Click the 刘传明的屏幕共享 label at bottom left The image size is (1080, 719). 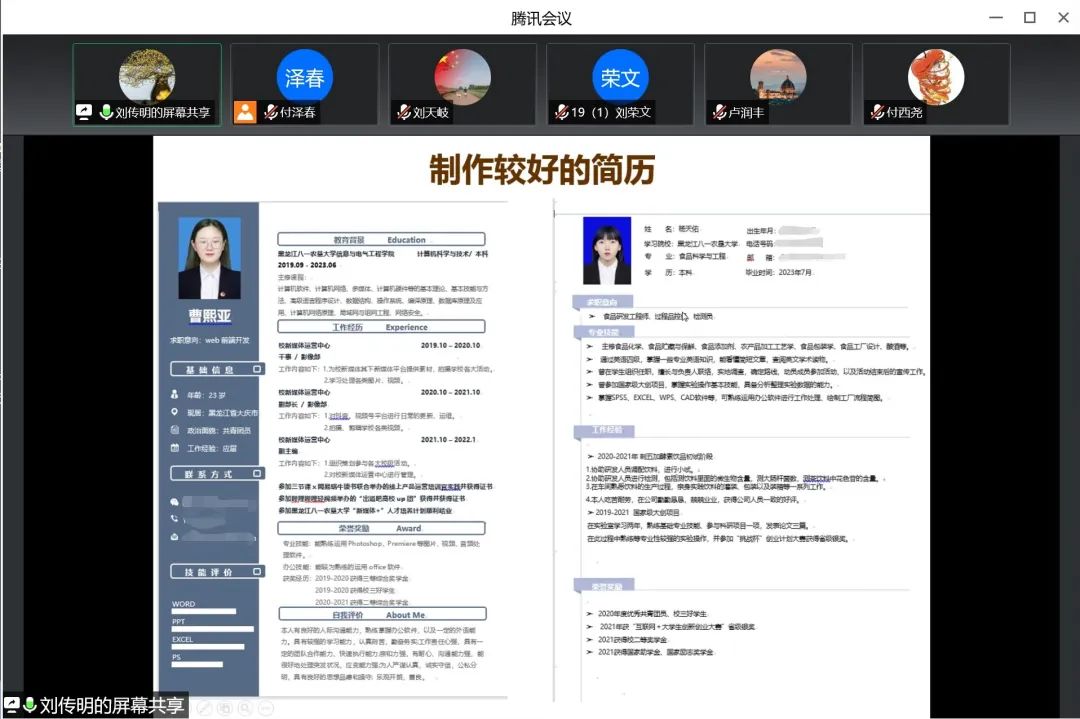pyautogui.click(x=111, y=705)
